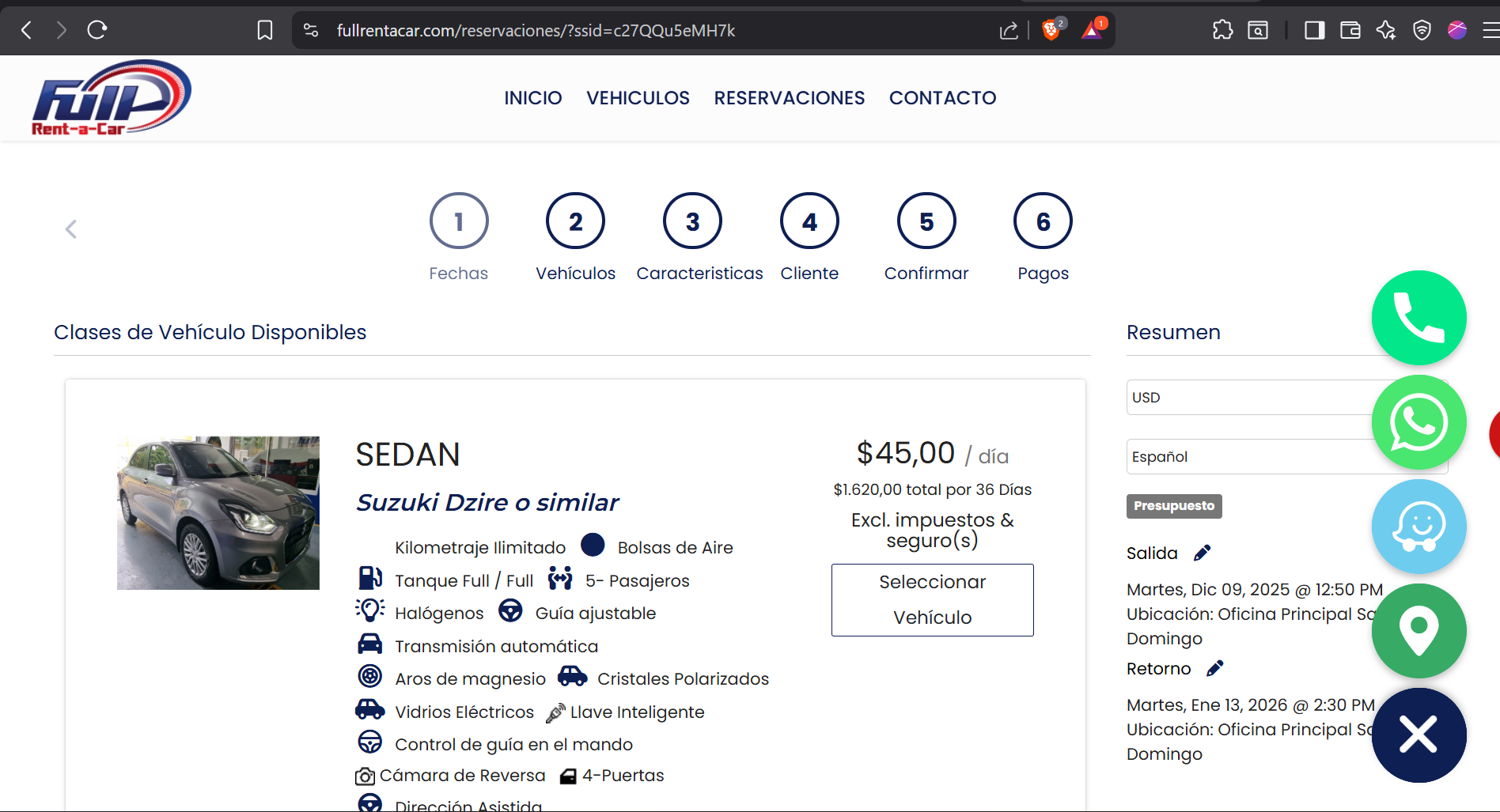The height and width of the screenshot is (812, 1500).
Task: Open the VEHICULOS menu item
Action: tap(638, 98)
